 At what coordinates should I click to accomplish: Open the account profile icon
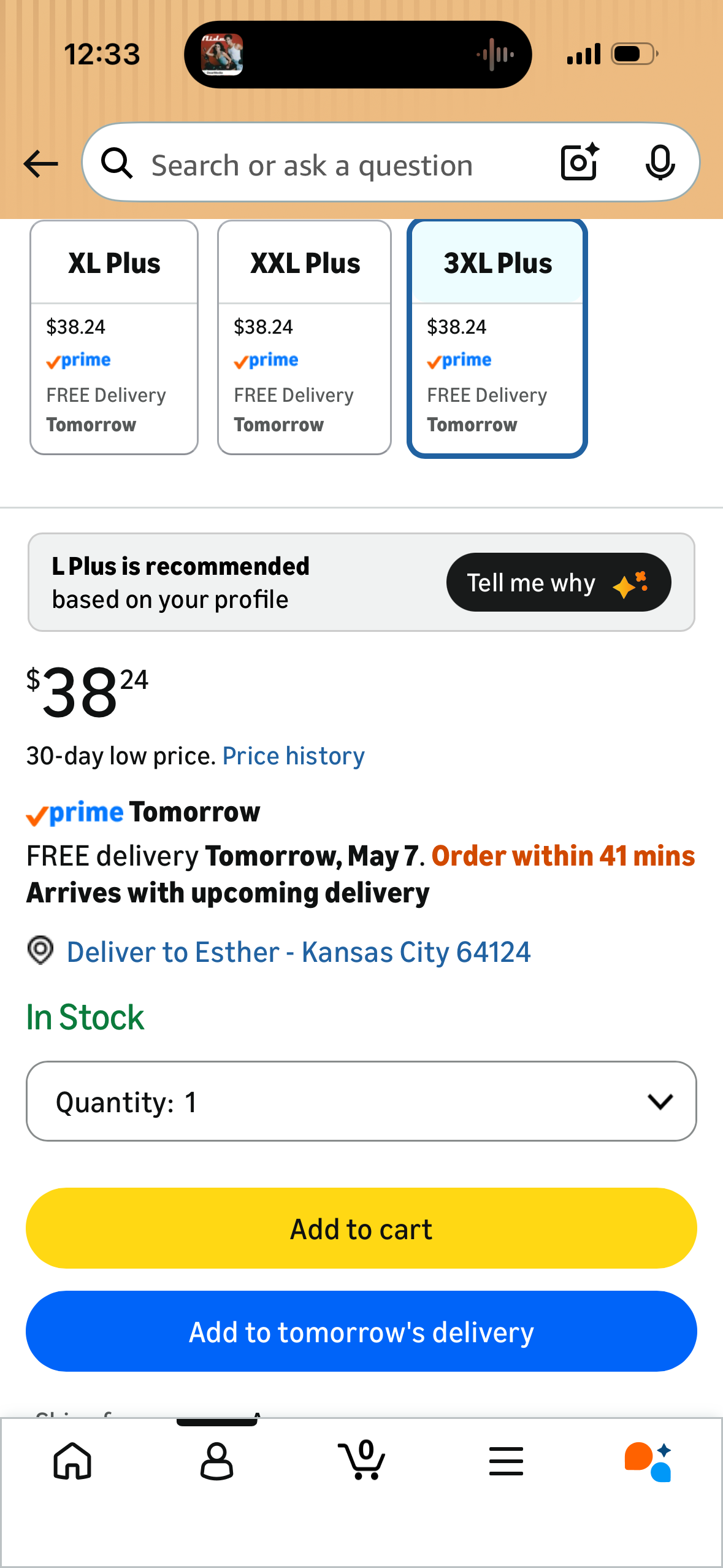[x=217, y=1461]
